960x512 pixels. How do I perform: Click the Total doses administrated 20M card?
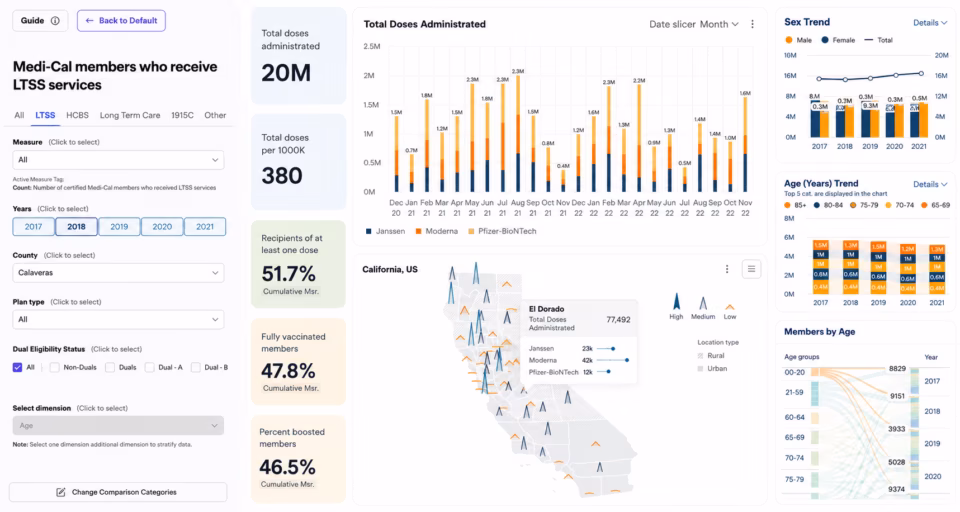click(x=299, y=56)
